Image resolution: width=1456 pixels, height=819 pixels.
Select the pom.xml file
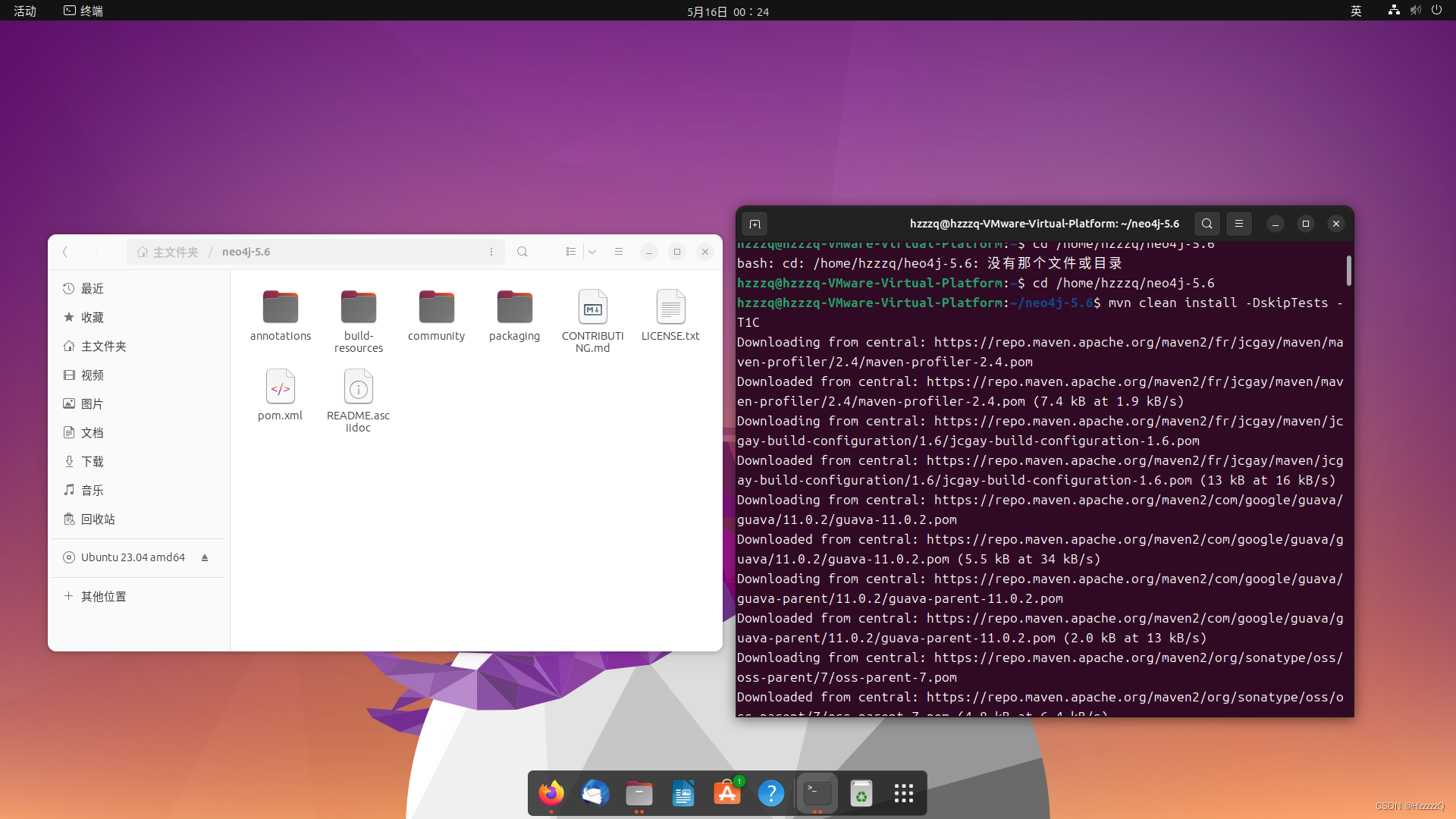(280, 394)
